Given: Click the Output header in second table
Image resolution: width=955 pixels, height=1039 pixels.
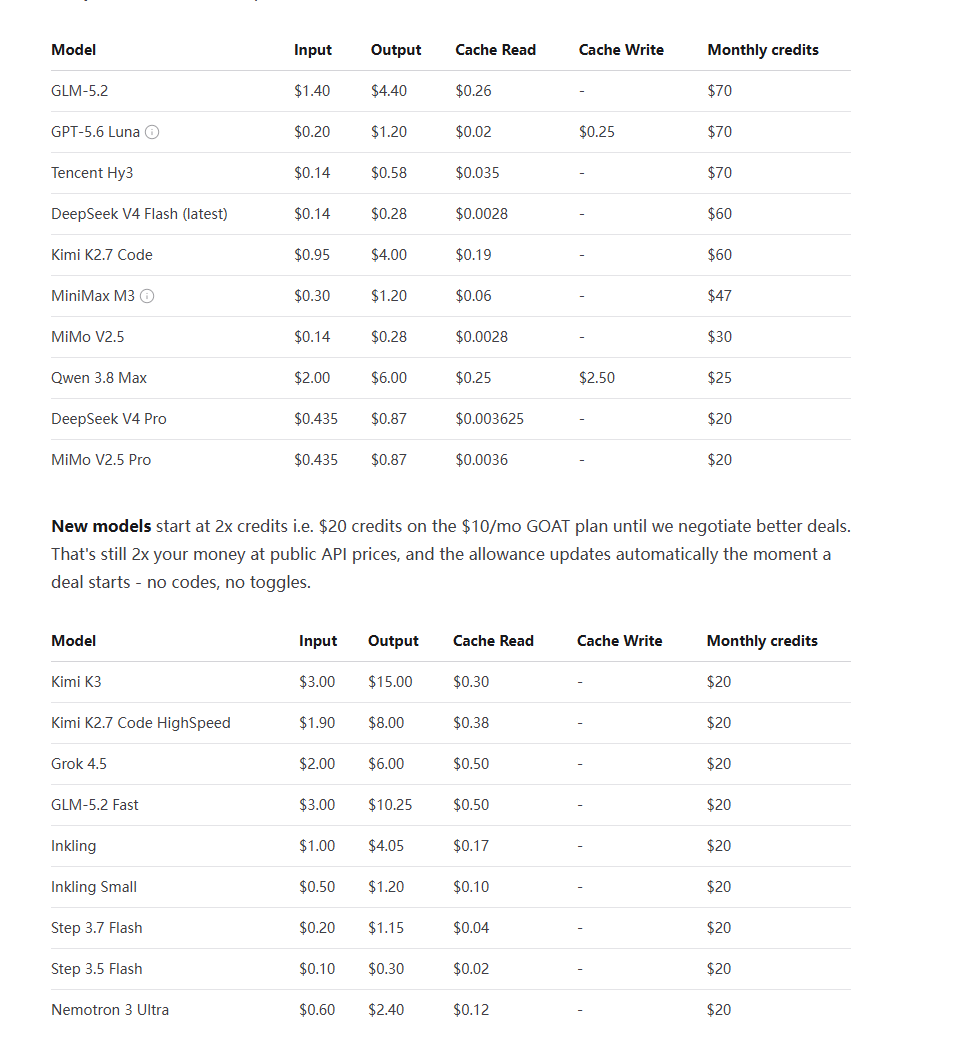Looking at the screenshot, I should tap(393, 641).
